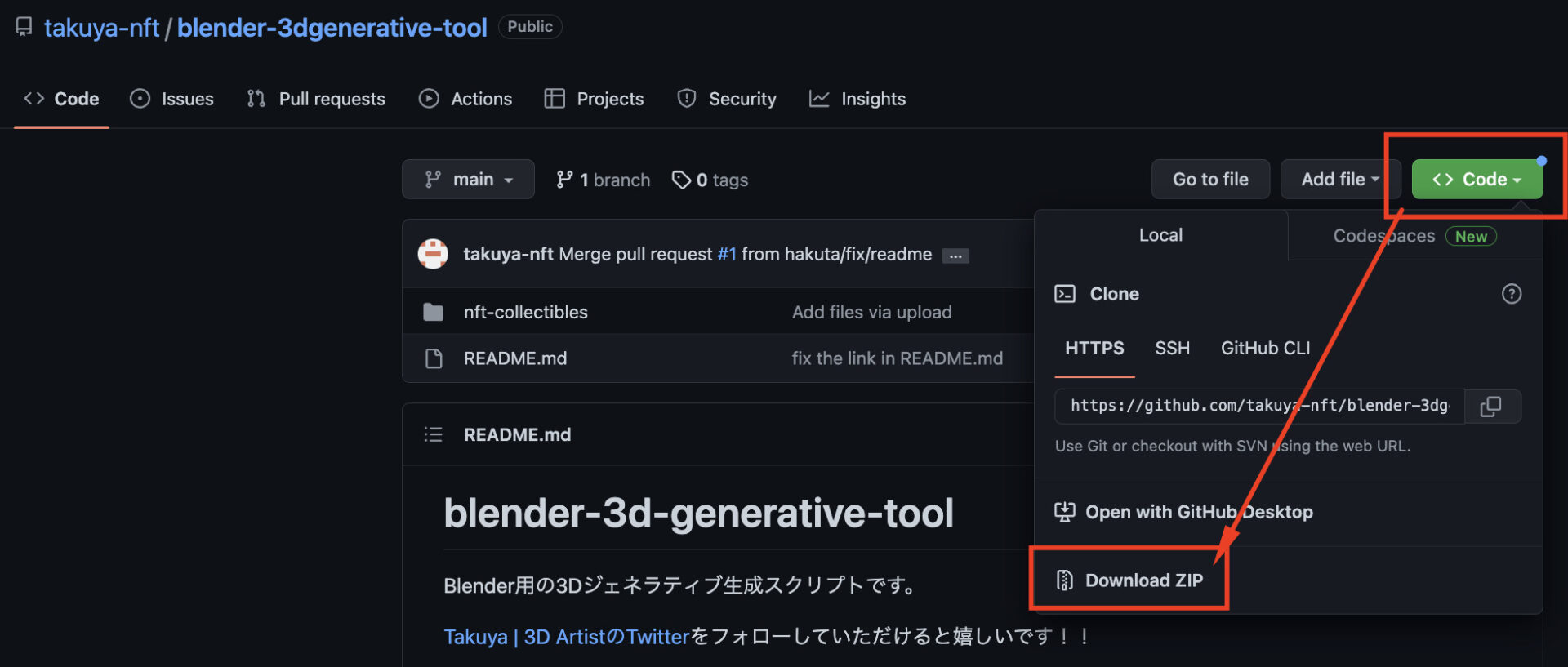Open the README.md file in file list

[514, 358]
